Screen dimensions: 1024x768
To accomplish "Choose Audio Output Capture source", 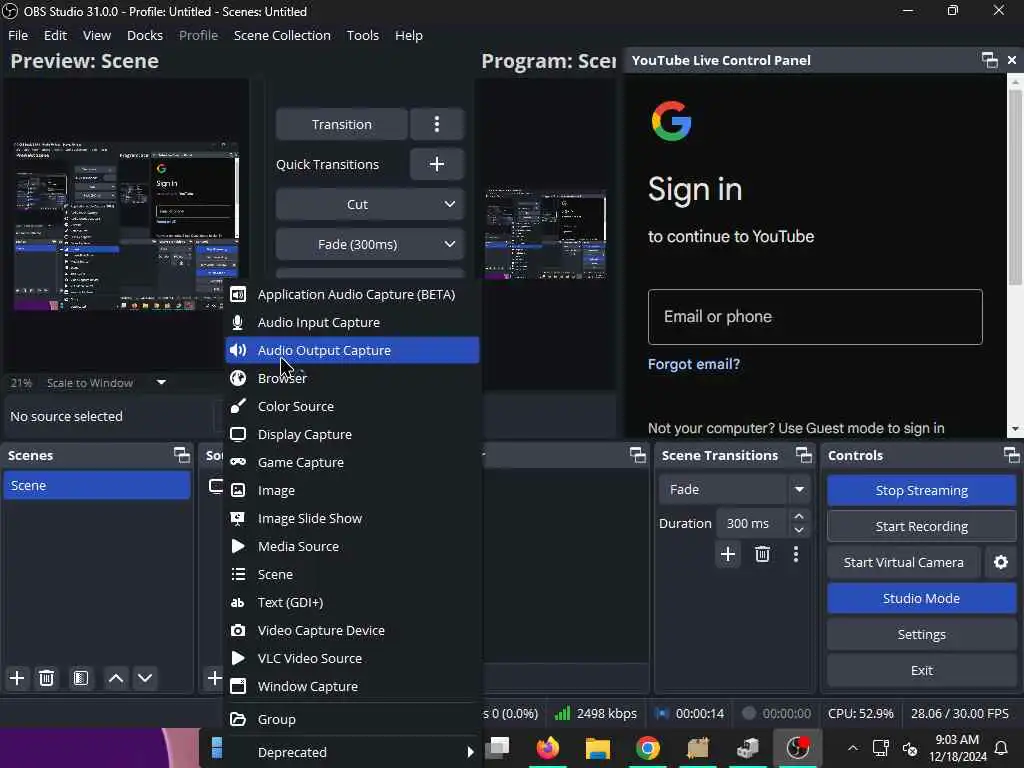I will (353, 350).
